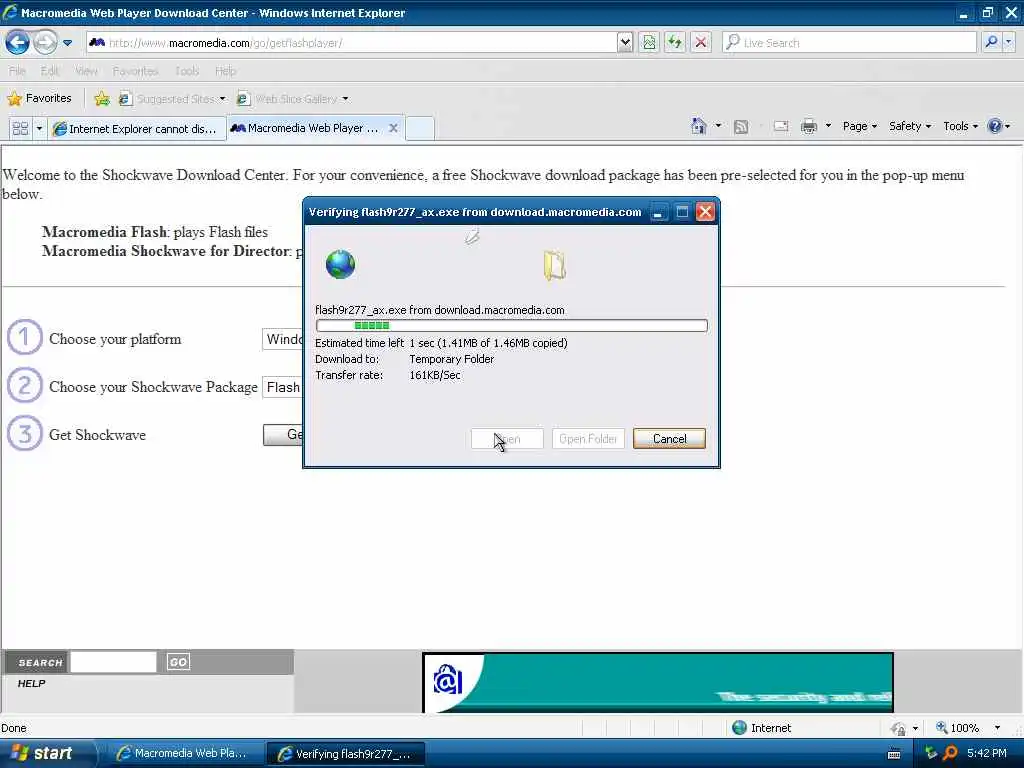Click the download progress bar
Image resolution: width=1024 pixels, height=768 pixels.
click(x=511, y=325)
